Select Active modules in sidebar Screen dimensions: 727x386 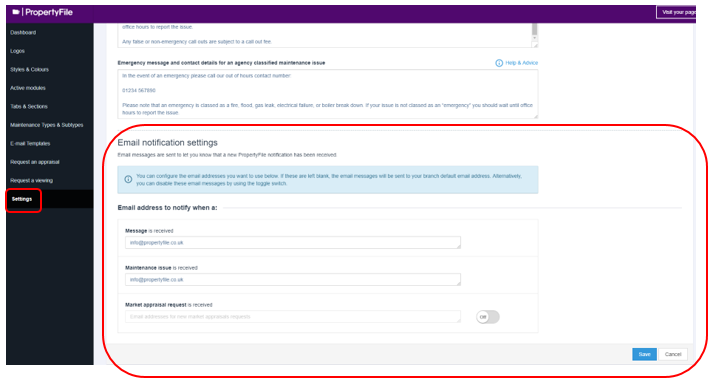28,88
